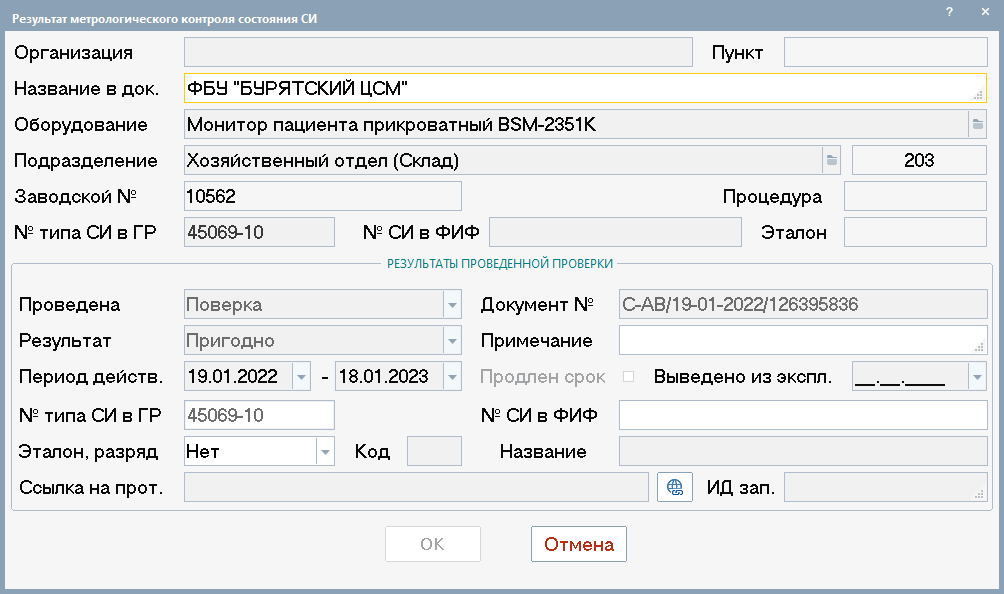Open end date picker for 18.01.2023

[x=452, y=377]
